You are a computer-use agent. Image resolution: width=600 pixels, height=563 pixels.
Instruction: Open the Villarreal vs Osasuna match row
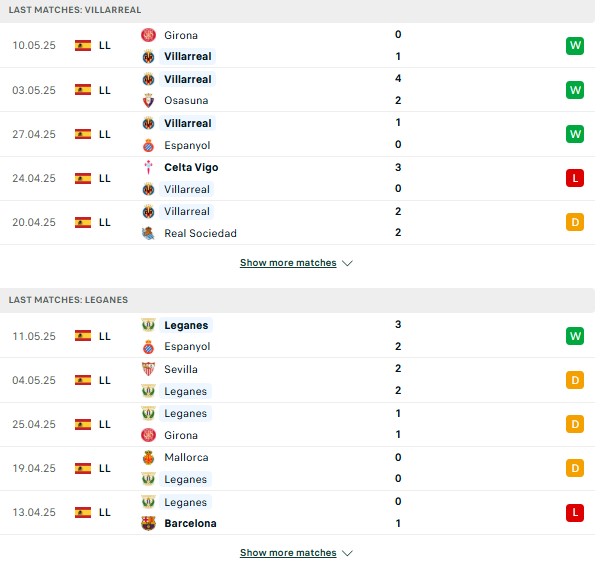(297, 90)
